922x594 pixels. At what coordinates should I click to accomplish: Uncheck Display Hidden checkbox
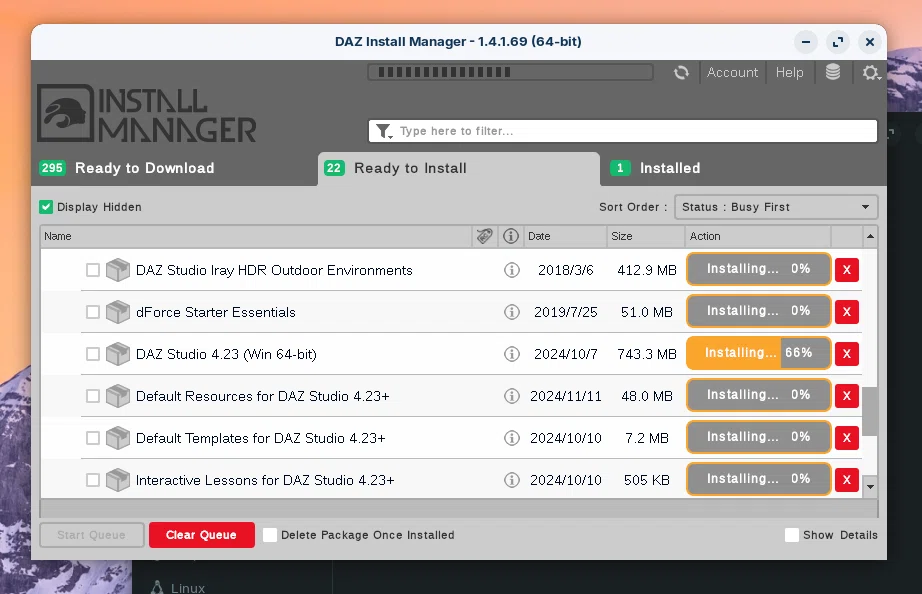[46, 207]
